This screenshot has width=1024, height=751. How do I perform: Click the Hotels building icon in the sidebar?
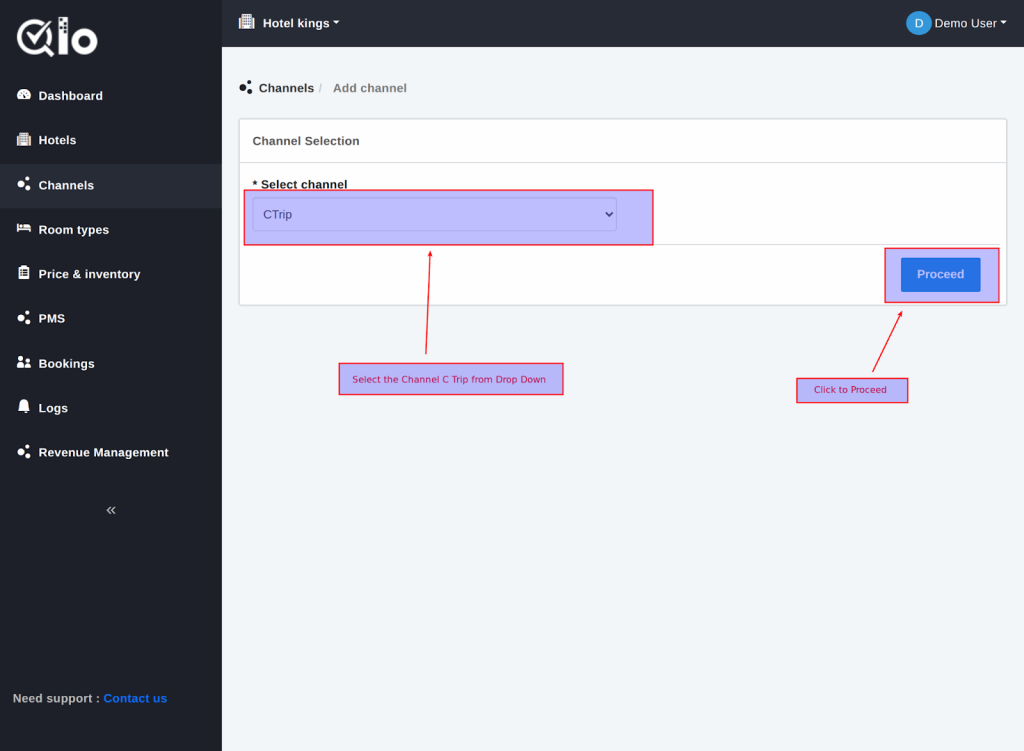tap(24, 140)
